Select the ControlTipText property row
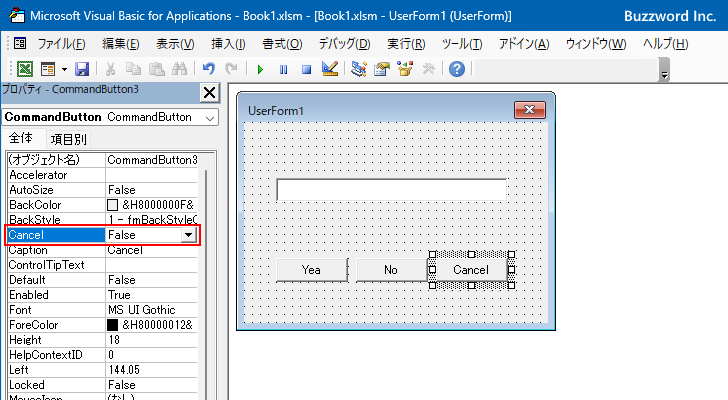The image size is (728, 400). [103, 265]
